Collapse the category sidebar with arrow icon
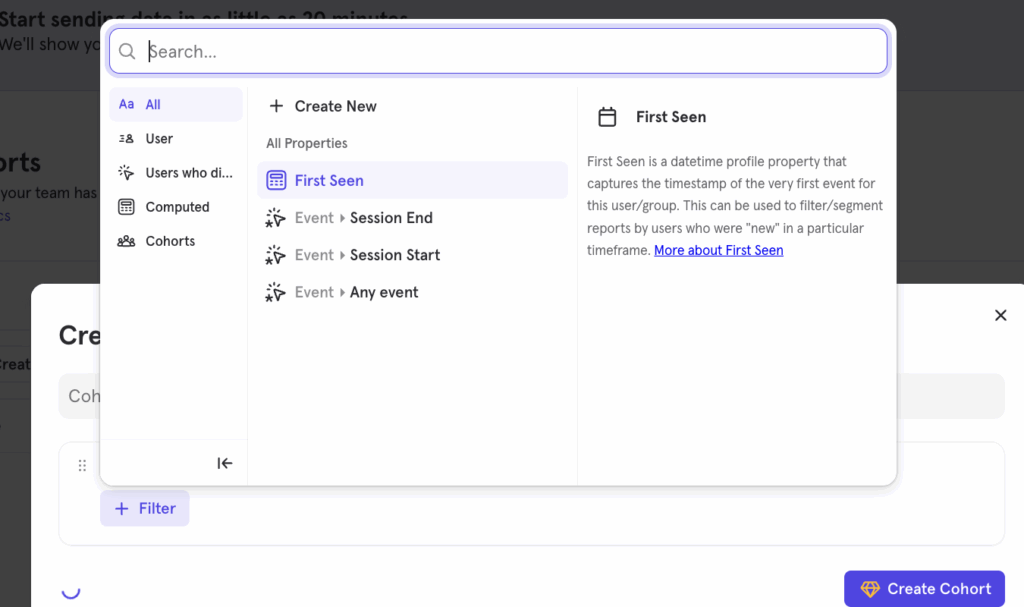The image size is (1024, 607). [x=225, y=463]
